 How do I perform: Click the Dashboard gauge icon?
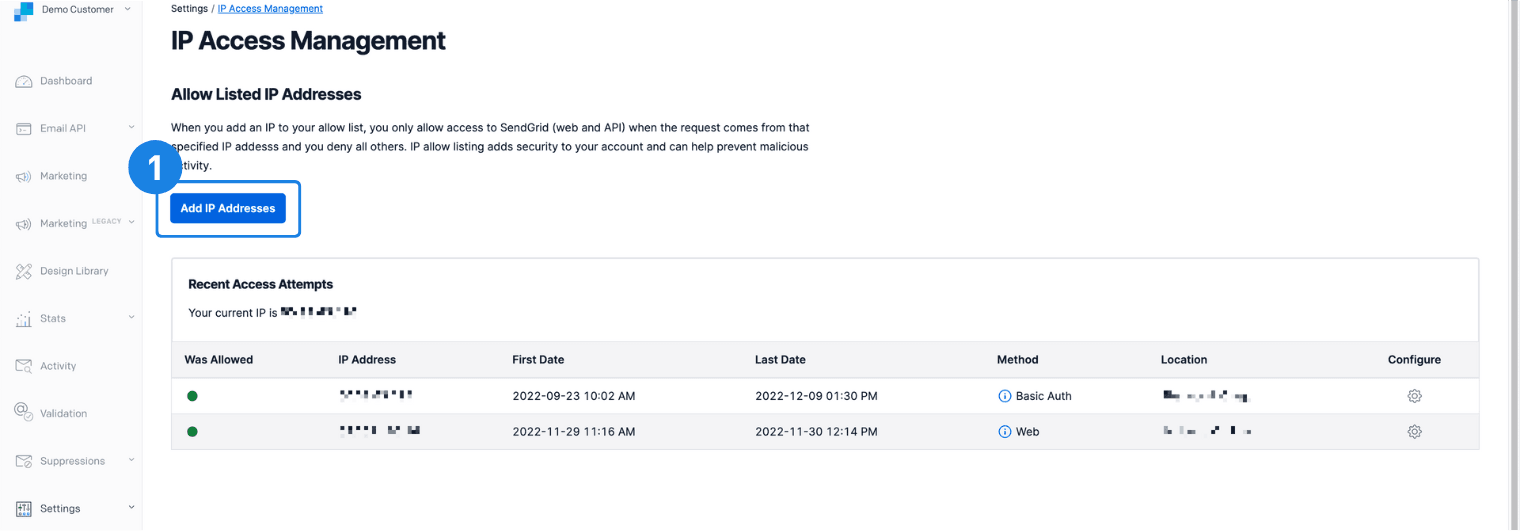pyautogui.click(x=24, y=81)
